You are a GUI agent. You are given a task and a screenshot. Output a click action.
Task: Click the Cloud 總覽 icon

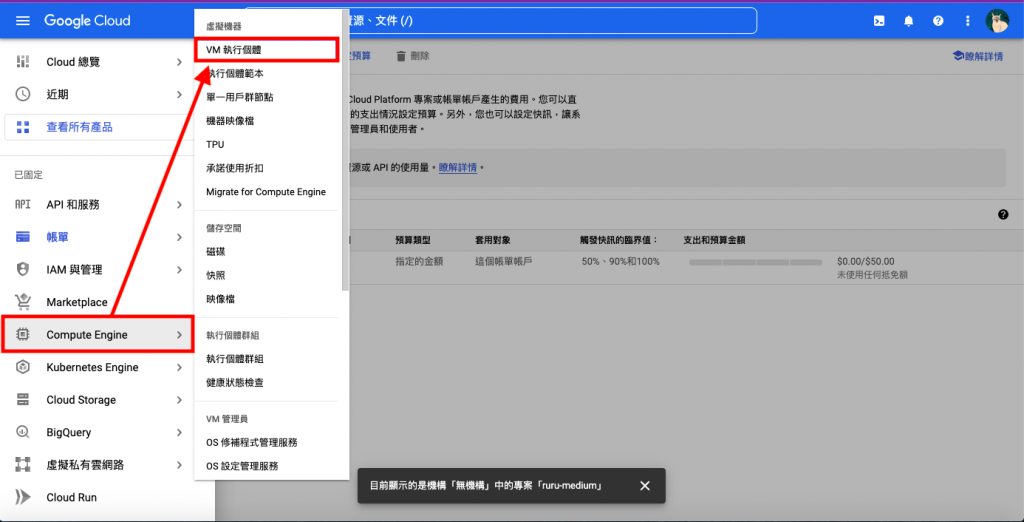point(23,62)
